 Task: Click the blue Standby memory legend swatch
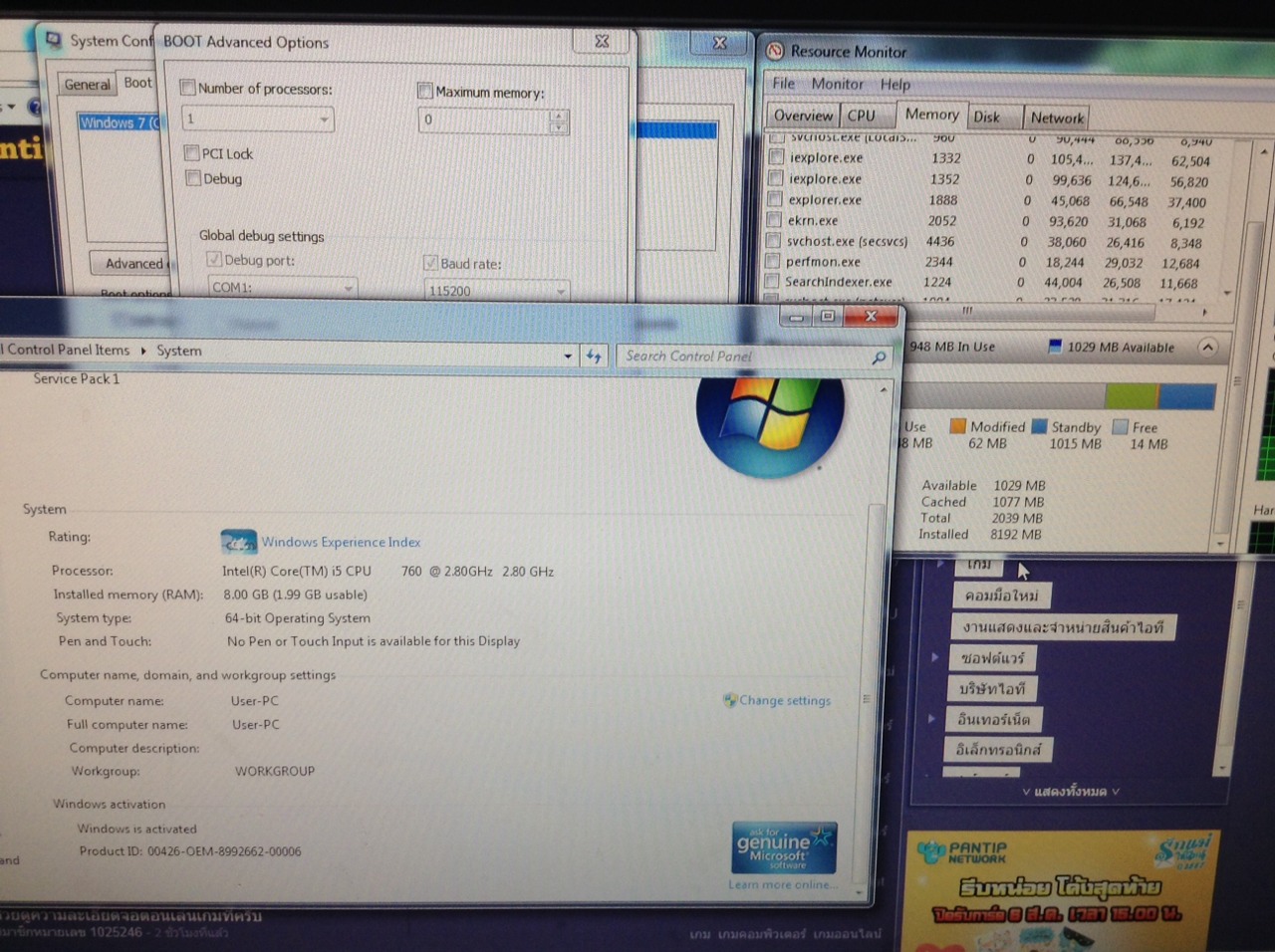[1039, 426]
